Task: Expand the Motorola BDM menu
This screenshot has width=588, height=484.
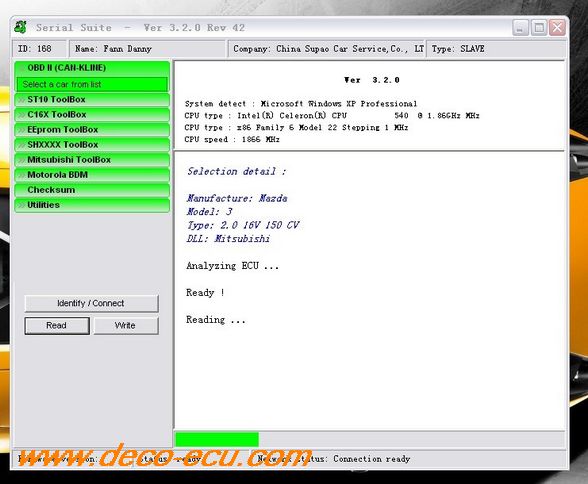Action: 92,175
